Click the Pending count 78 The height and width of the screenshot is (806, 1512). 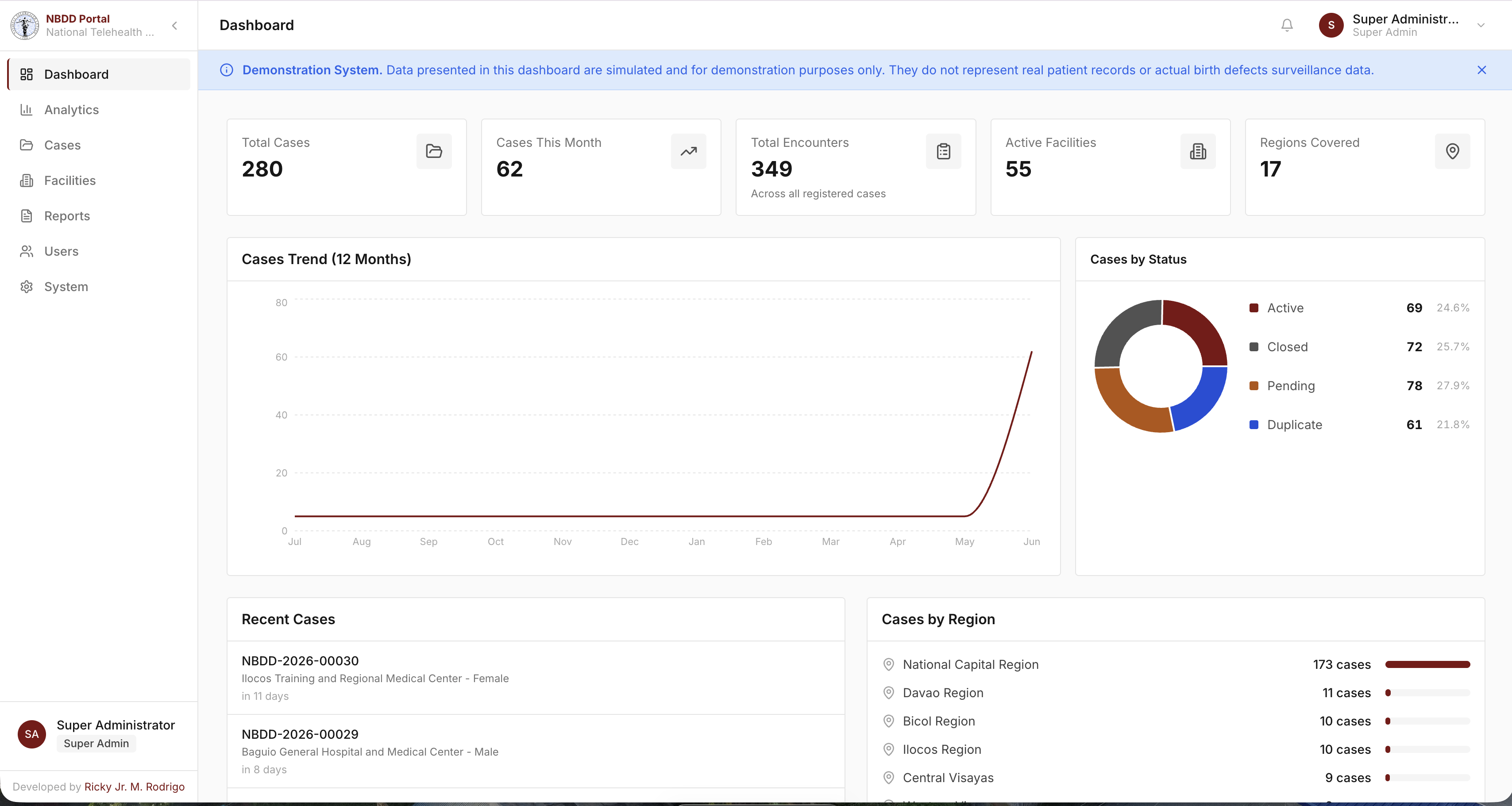click(x=1415, y=385)
